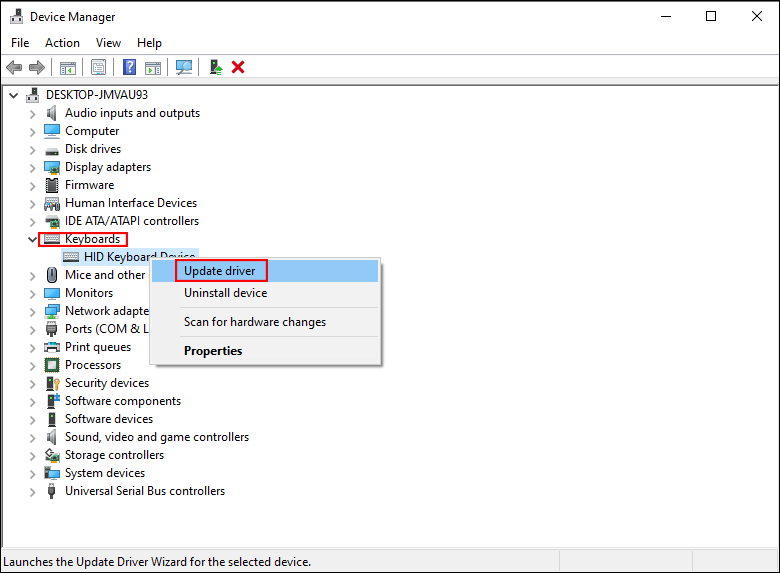Viewport: 780px width, 573px height.
Task: Click the Computer category monitor icon
Action: [52, 131]
